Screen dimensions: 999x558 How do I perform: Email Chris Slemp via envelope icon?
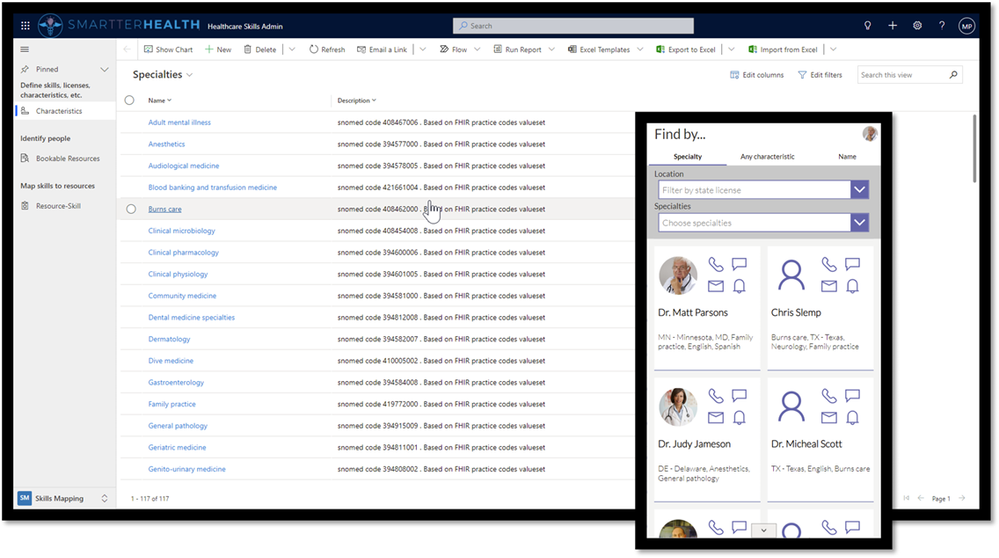pos(828,287)
